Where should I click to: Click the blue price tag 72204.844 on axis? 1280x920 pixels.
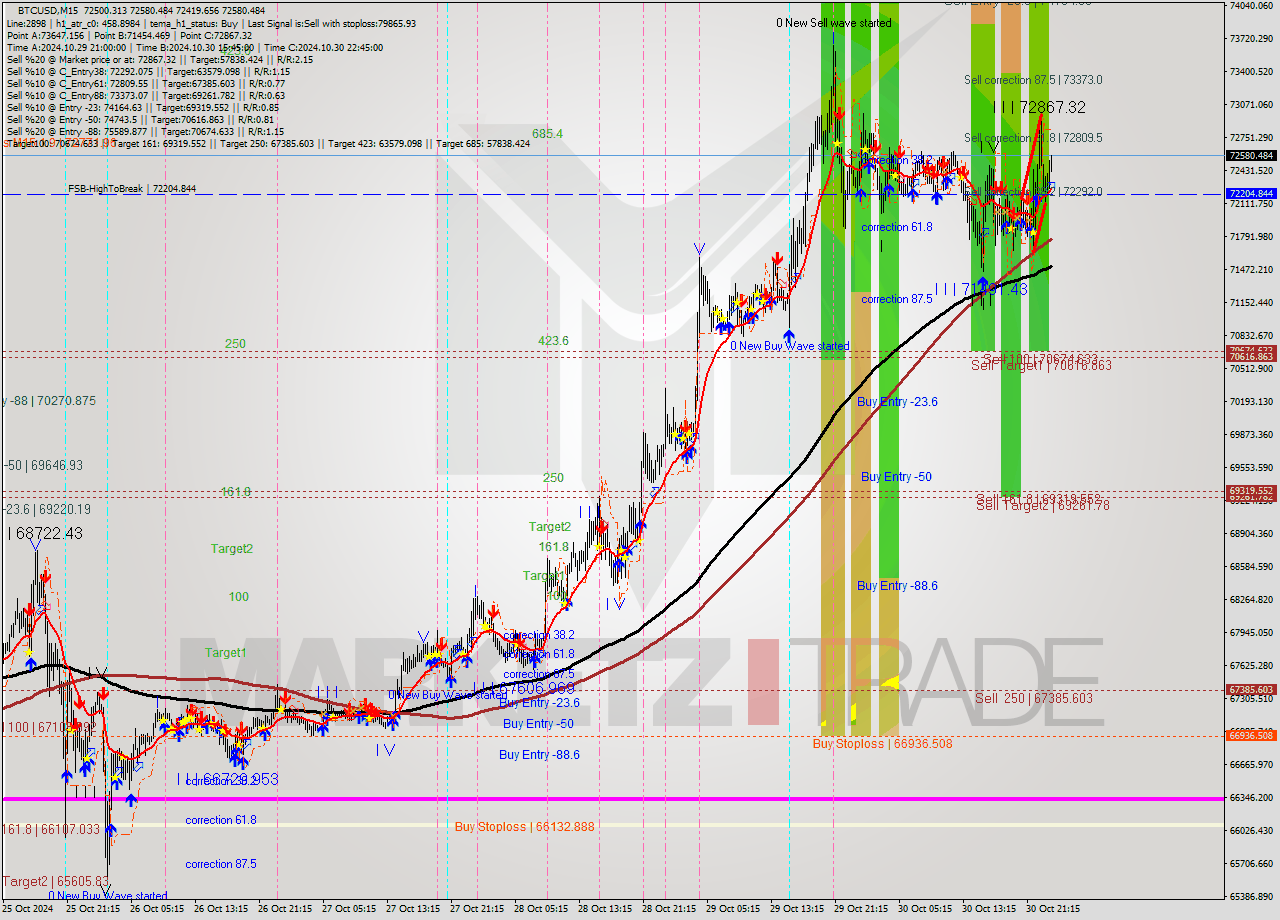(x=1251, y=194)
